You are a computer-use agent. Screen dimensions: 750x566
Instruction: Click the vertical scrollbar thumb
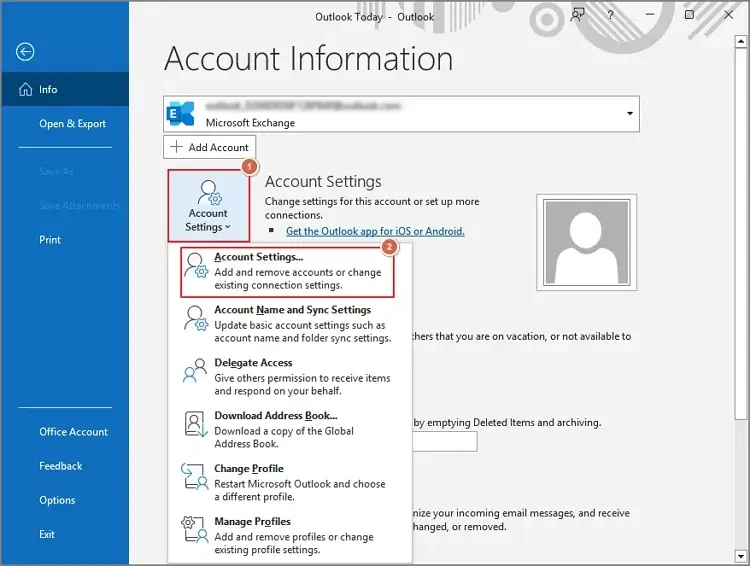tap(740, 234)
